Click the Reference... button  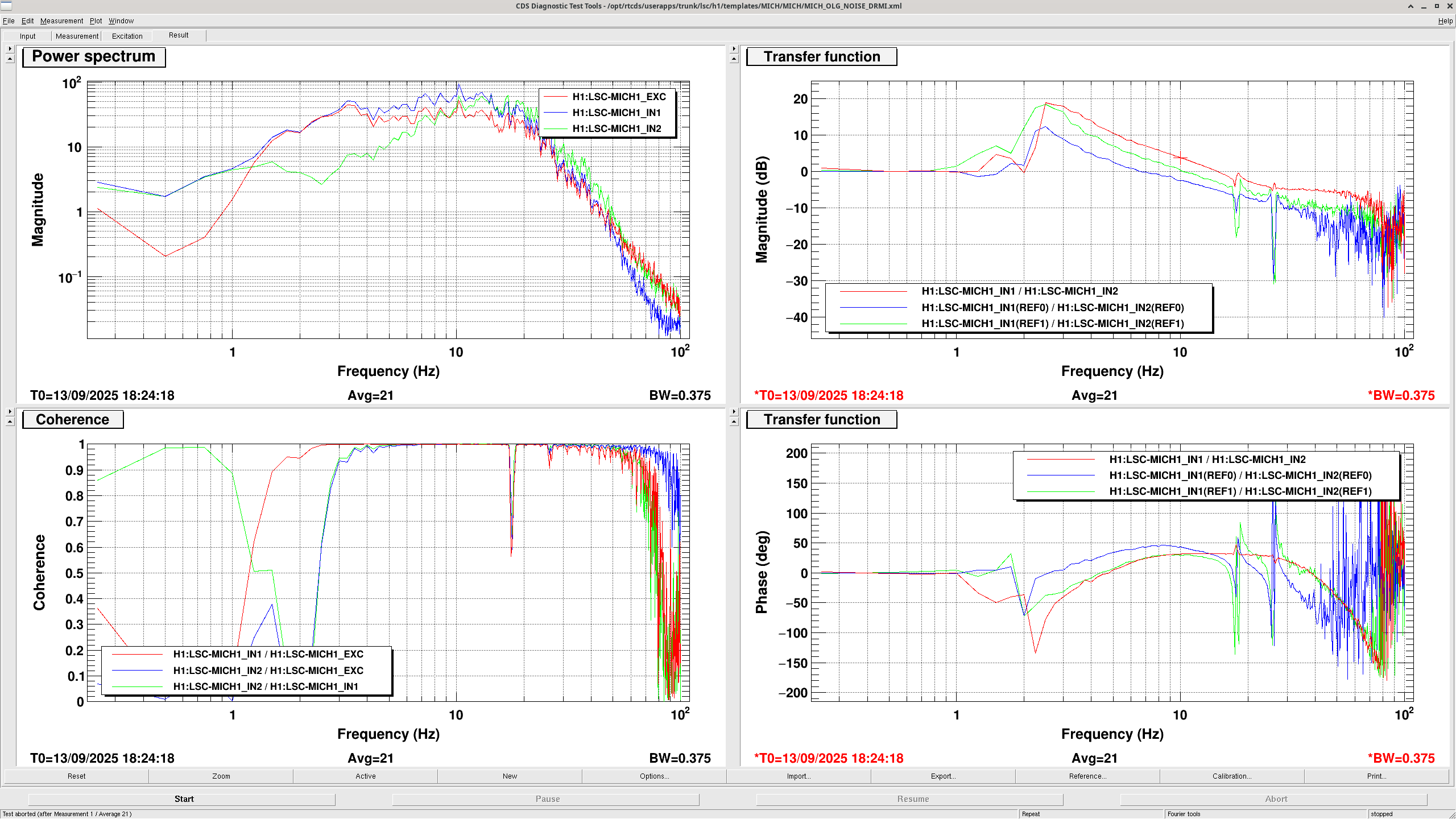[x=1087, y=776]
